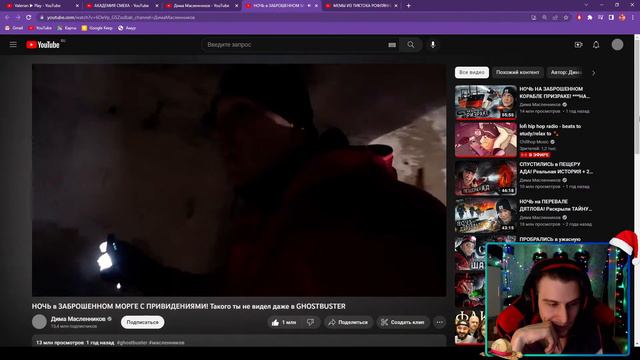Click the 'Подписаться' subscribe button
Image resolution: width=640 pixels, height=360 pixels.
[142, 322]
